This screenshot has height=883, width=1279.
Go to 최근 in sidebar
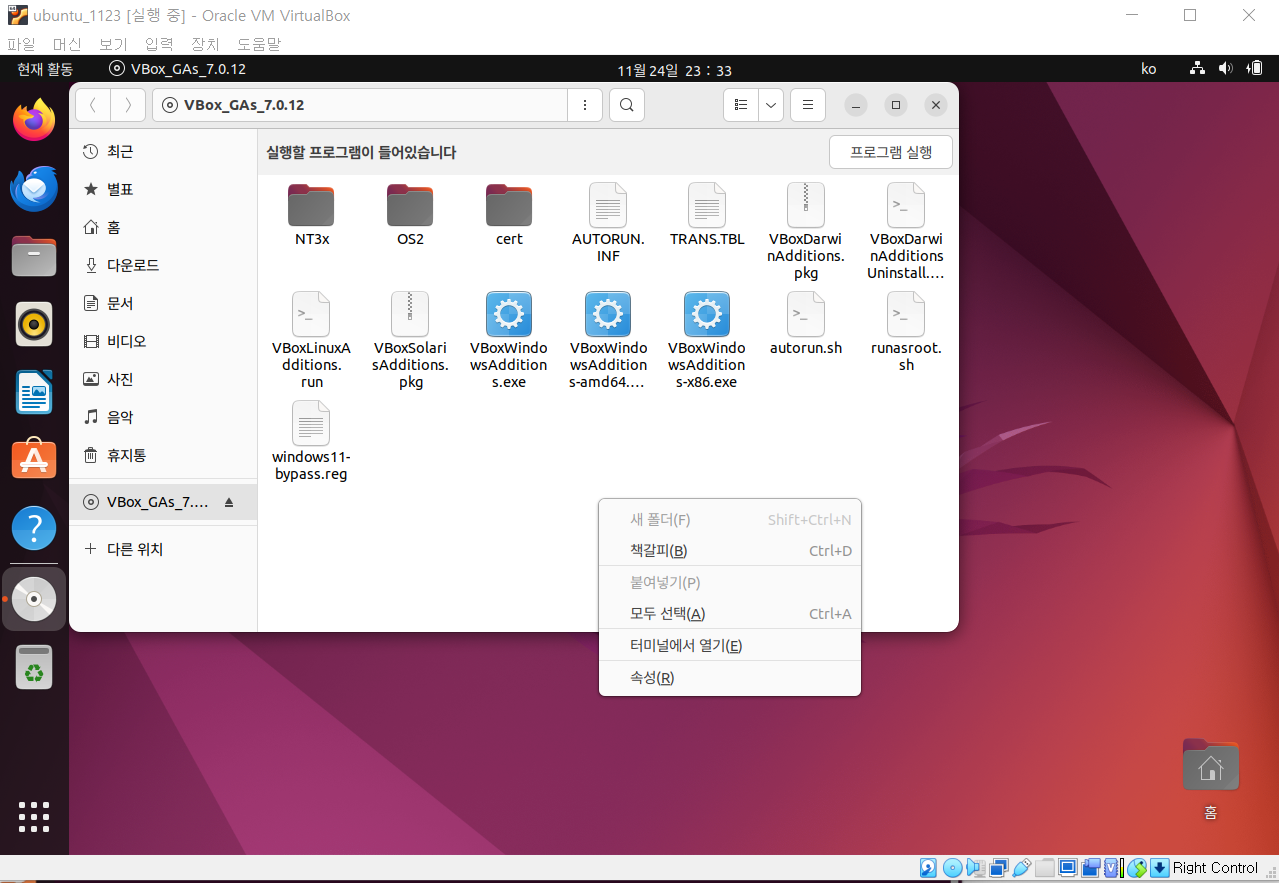pos(163,151)
